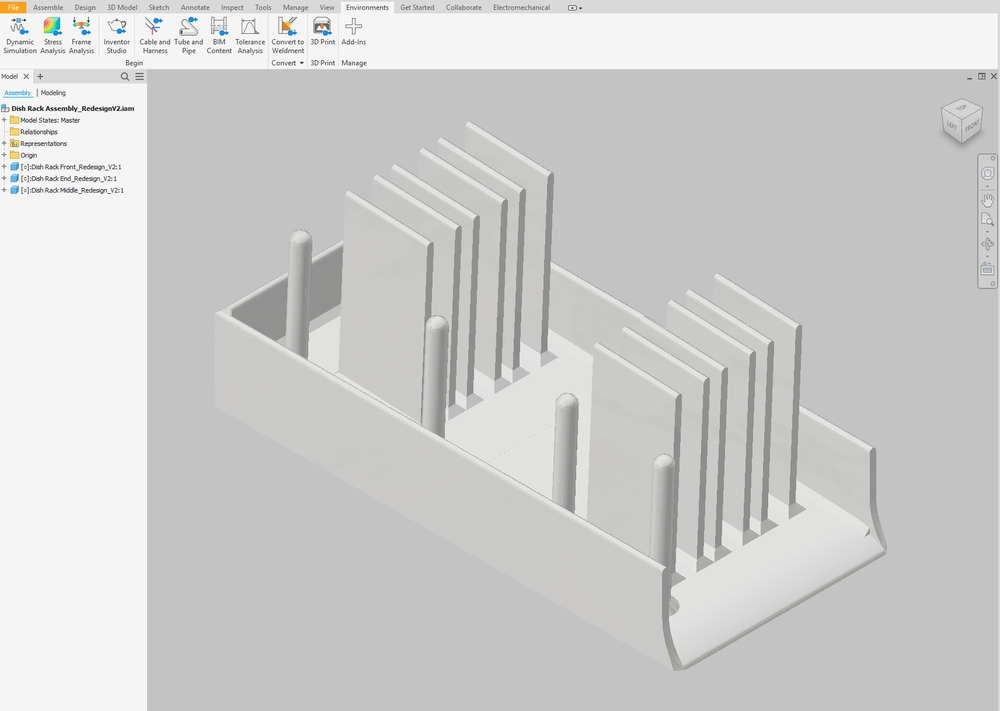Open the Add-Ins manager

[353, 32]
